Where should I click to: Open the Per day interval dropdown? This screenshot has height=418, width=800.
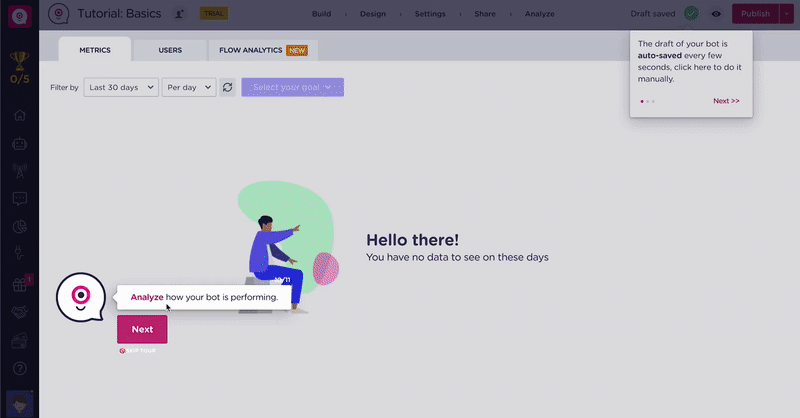(189, 88)
